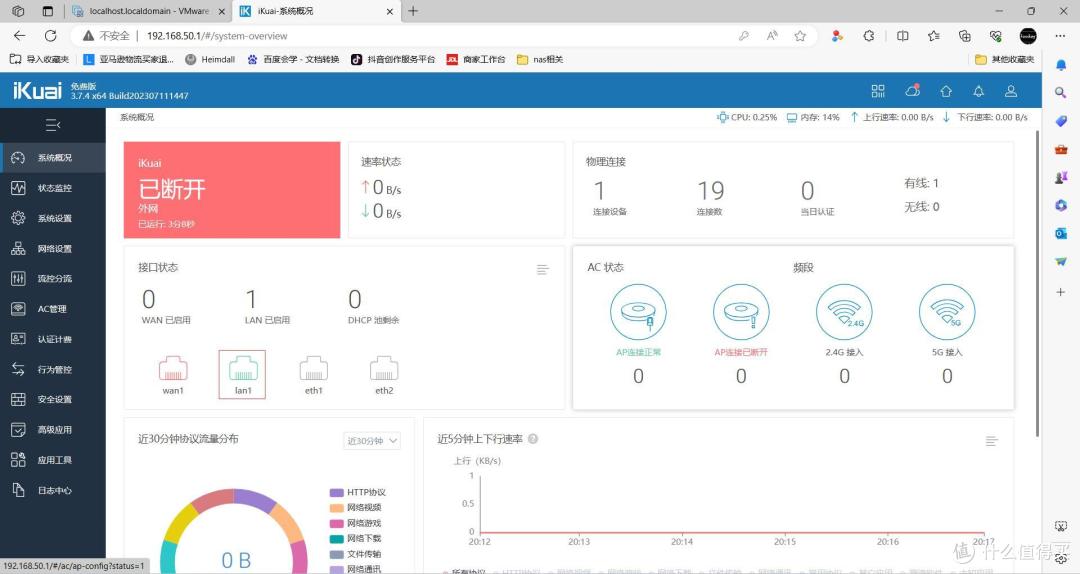Open 系统设置 sidebar menu
The width and height of the screenshot is (1080, 574).
(x=53, y=218)
